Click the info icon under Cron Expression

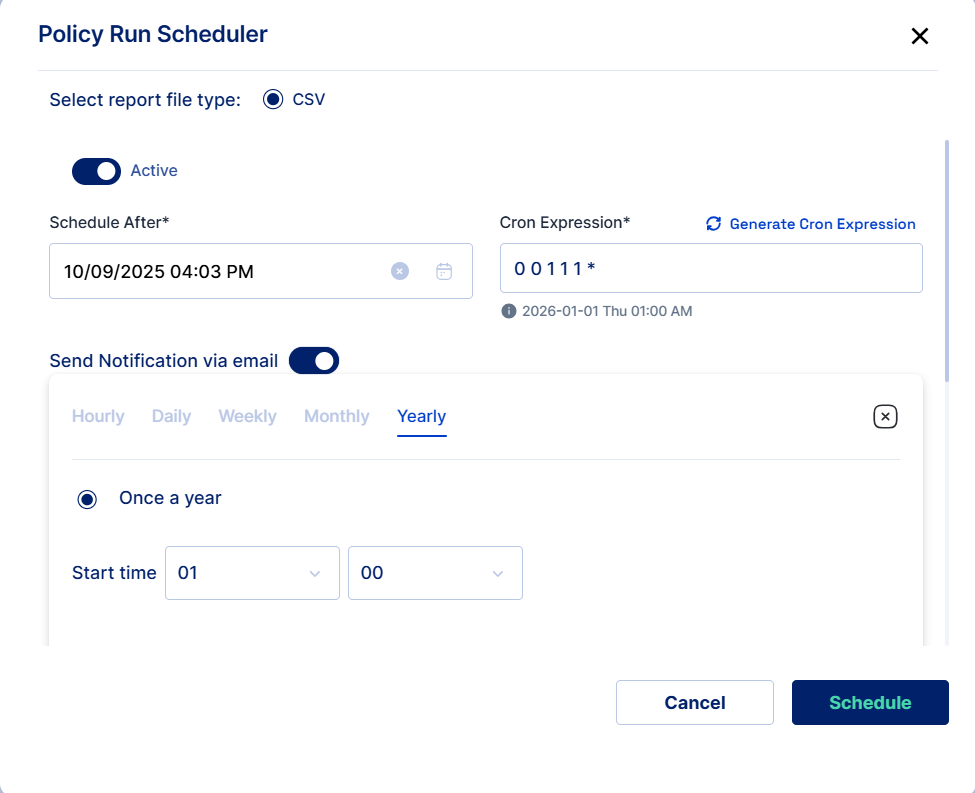pos(508,311)
